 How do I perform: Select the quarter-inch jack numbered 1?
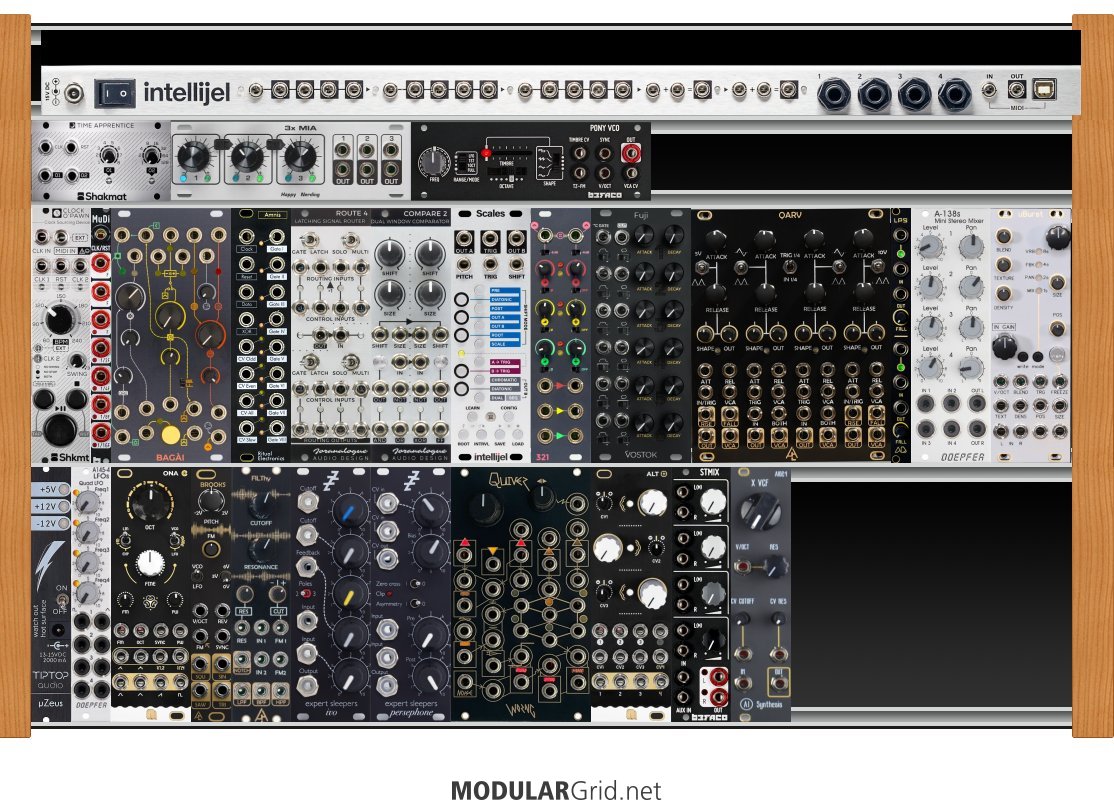(833, 94)
